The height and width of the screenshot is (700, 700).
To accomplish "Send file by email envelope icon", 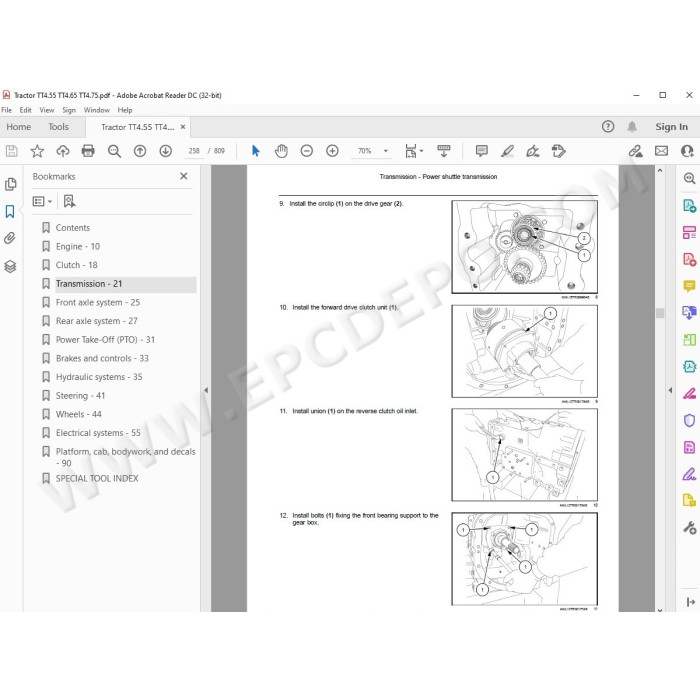I will pyautogui.click(x=661, y=151).
